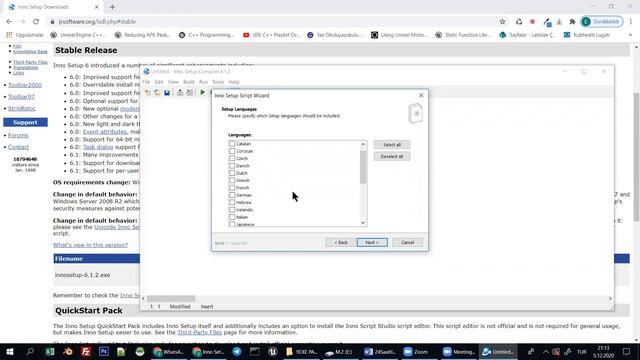Click the languages list scroll down arrow
Viewport: 640px width, 360px height.
pyautogui.click(x=363, y=223)
